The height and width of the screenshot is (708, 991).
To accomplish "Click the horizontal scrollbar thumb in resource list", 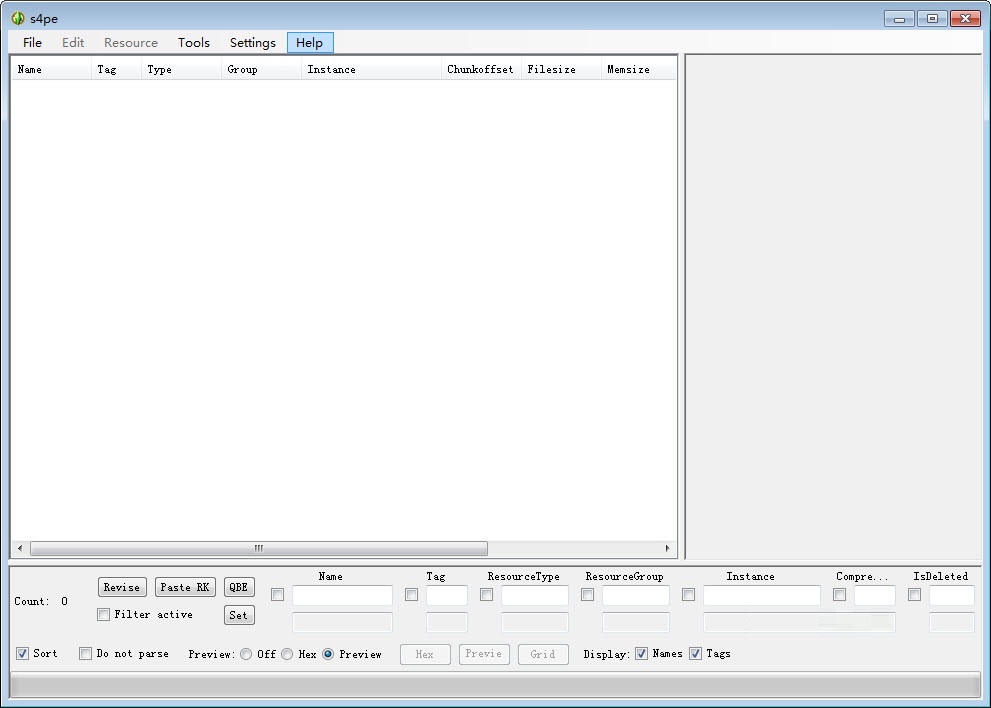I will click(x=258, y=548).
